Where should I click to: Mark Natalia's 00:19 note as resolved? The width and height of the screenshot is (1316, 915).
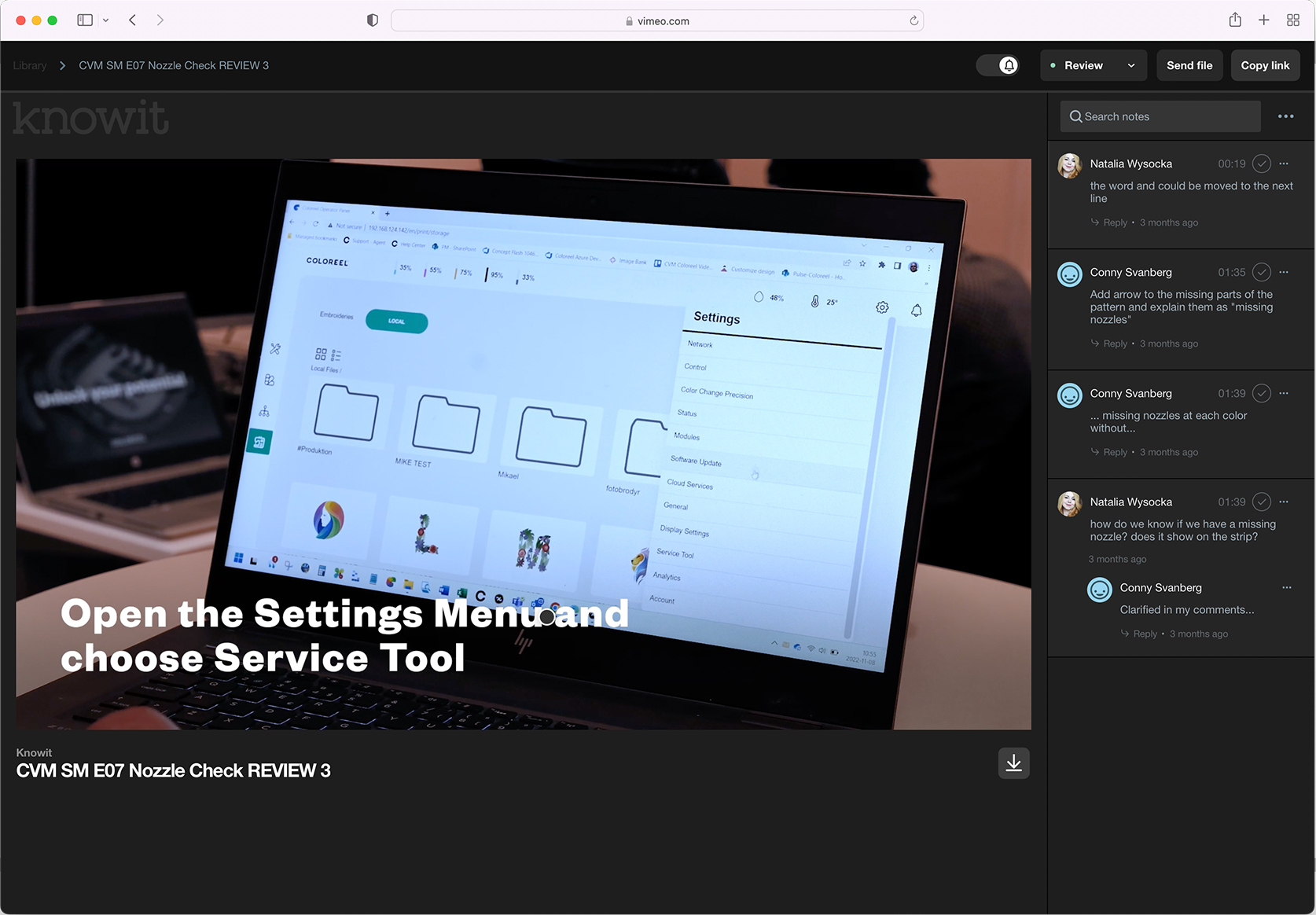1261,164
